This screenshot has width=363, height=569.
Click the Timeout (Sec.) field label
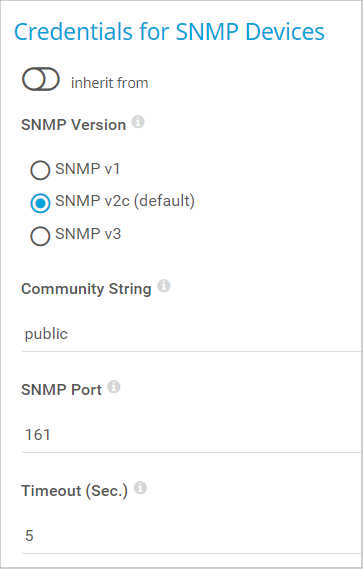(74, 491)
